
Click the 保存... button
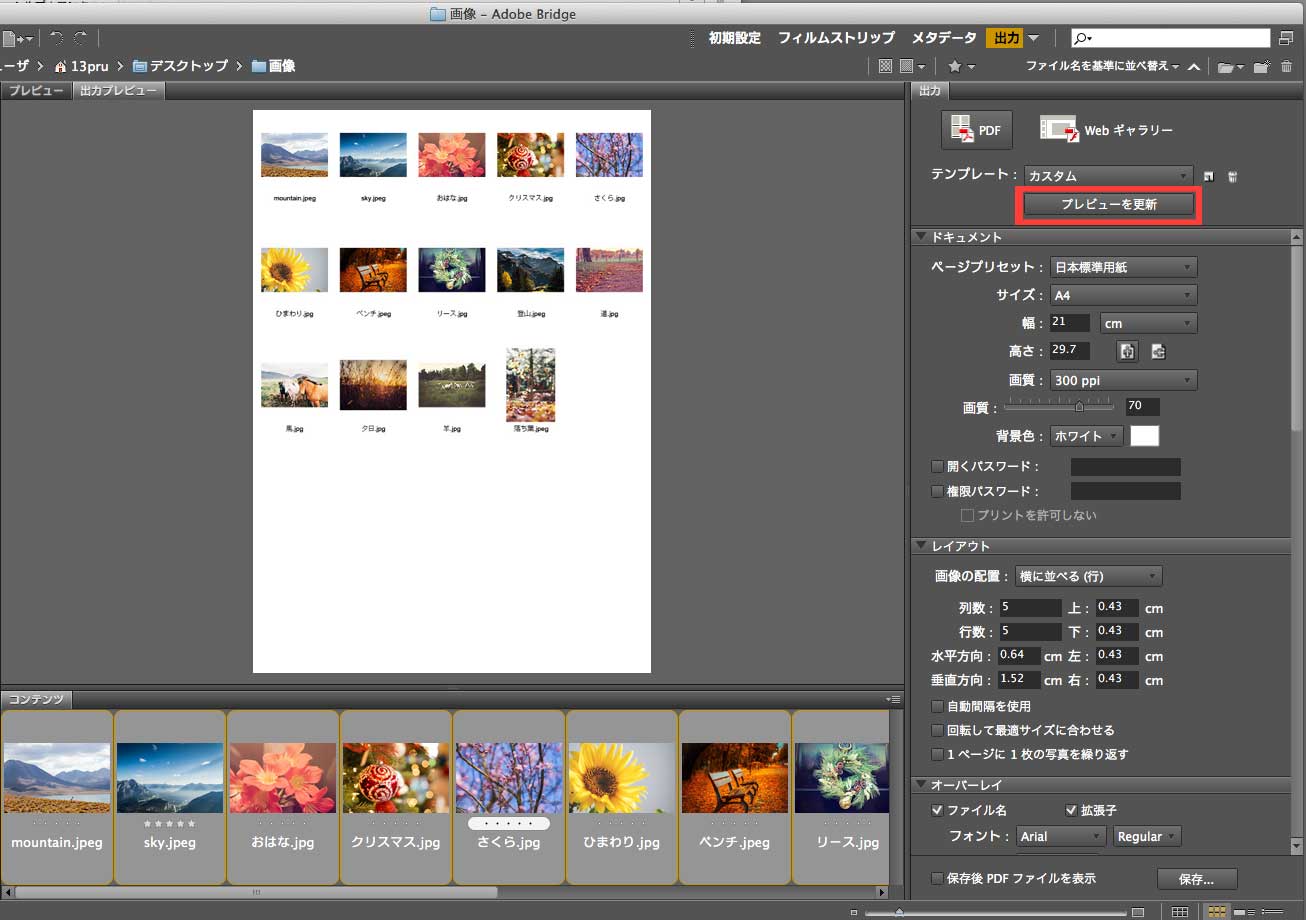(x=1196, y=879)
